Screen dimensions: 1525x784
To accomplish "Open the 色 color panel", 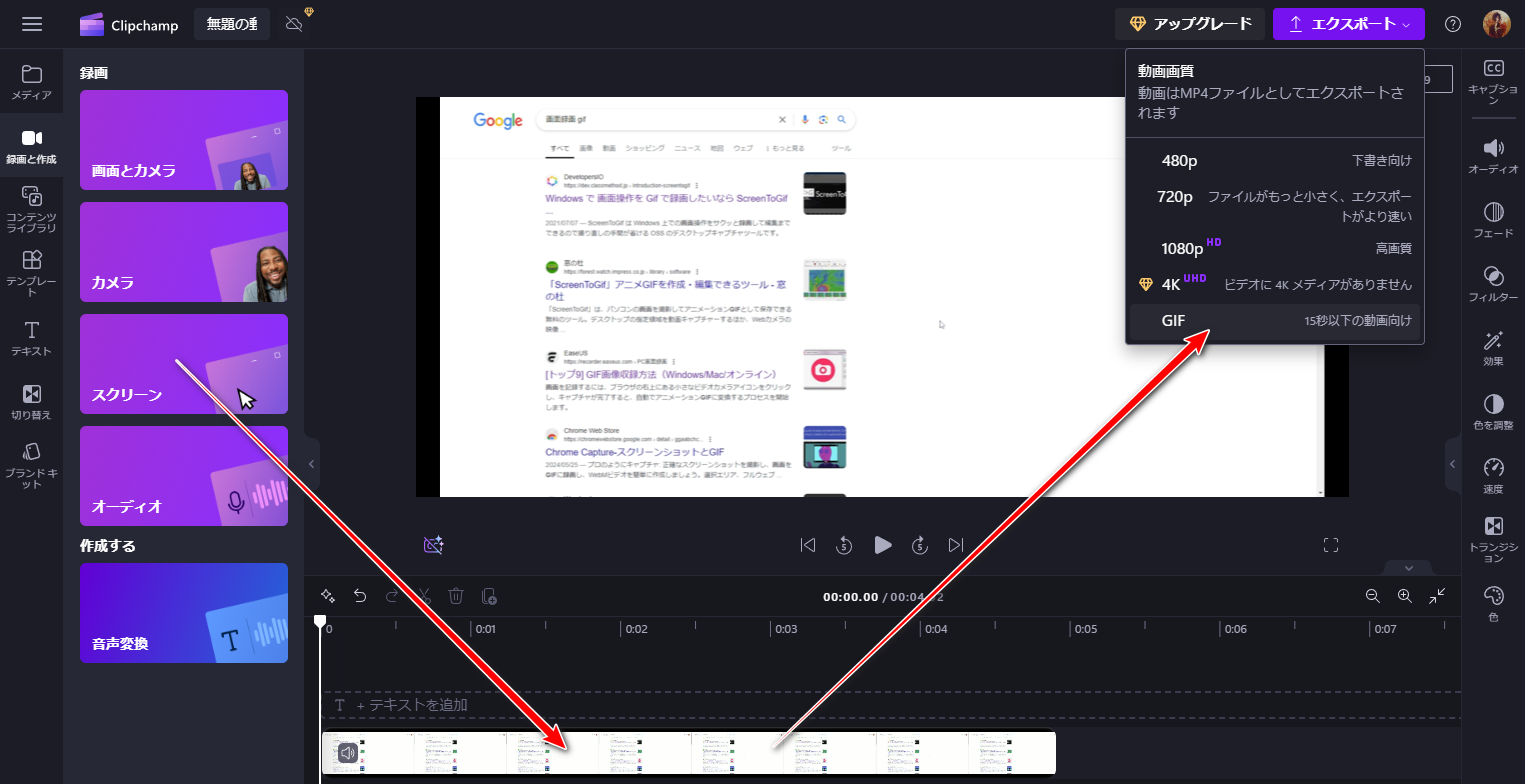I will click(x=1493, y=605).
